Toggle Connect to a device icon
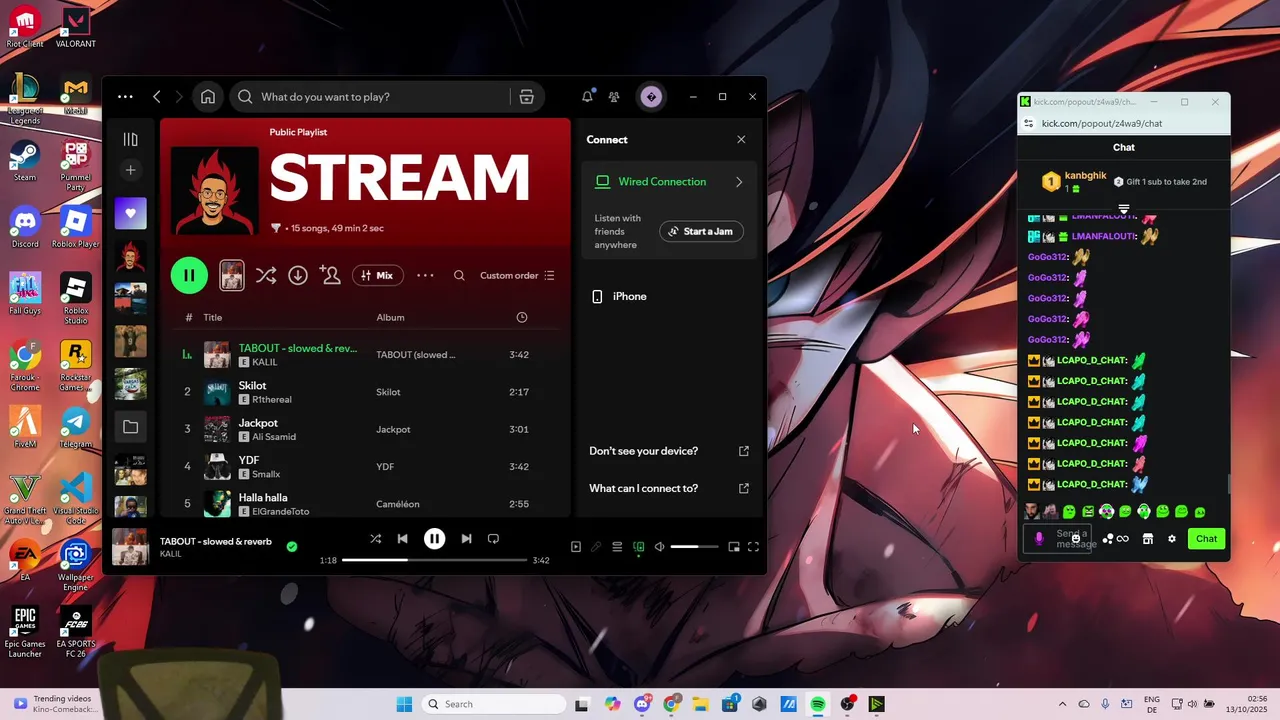1280x720 pixels. [x=639, y=547]
